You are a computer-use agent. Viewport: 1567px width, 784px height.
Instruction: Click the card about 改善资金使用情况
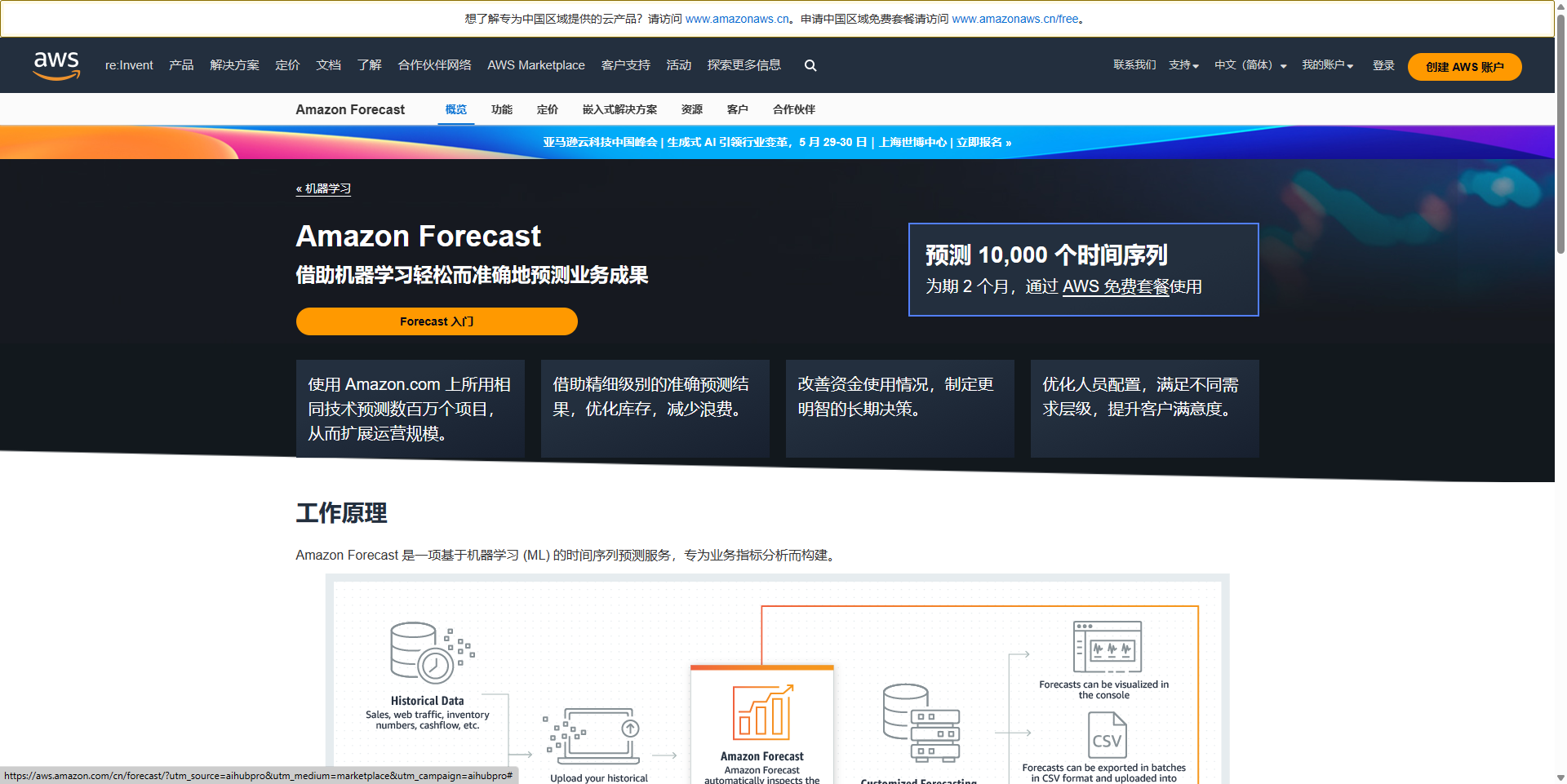[900, 409]
